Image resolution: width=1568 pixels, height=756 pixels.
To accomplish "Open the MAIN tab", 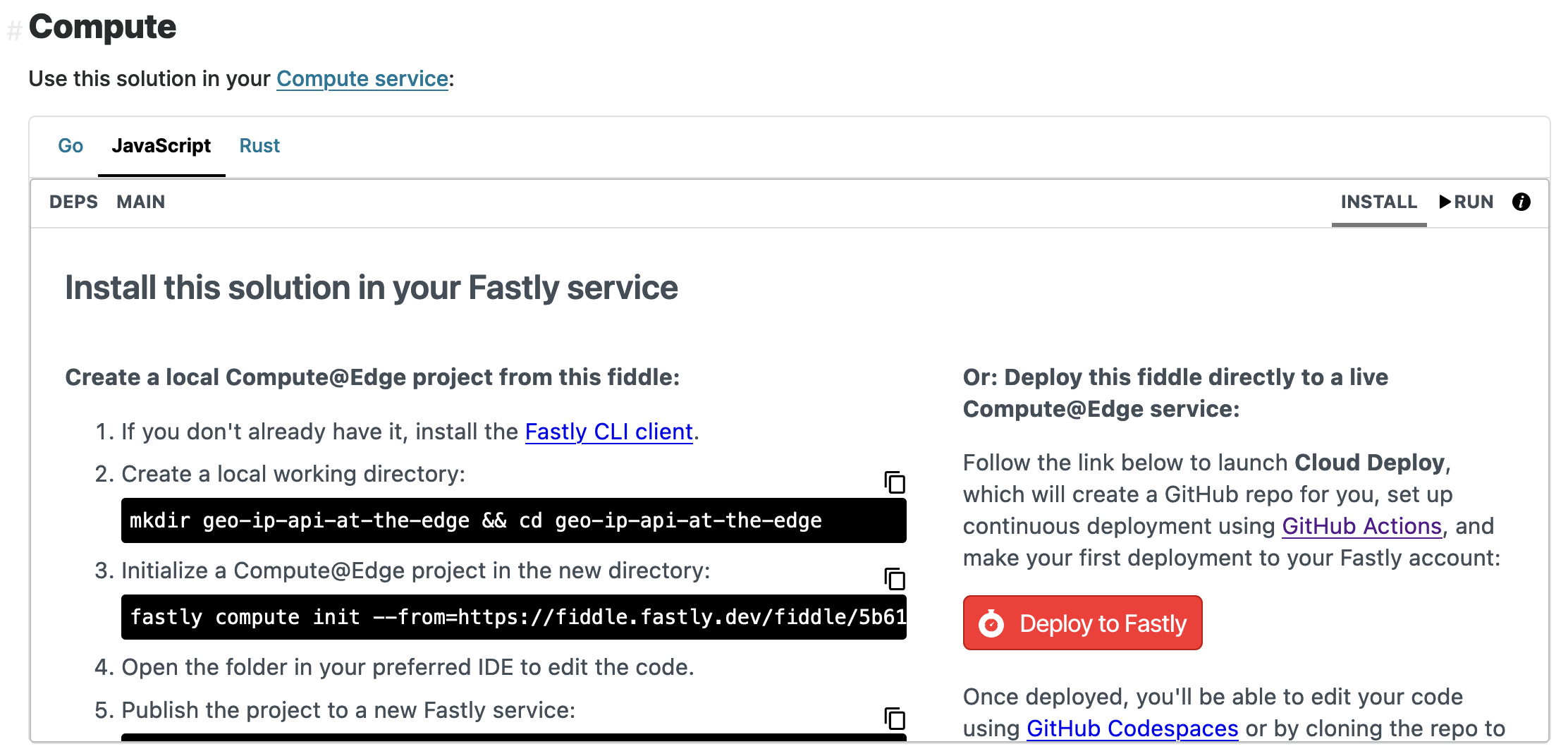I will [141, 202].
